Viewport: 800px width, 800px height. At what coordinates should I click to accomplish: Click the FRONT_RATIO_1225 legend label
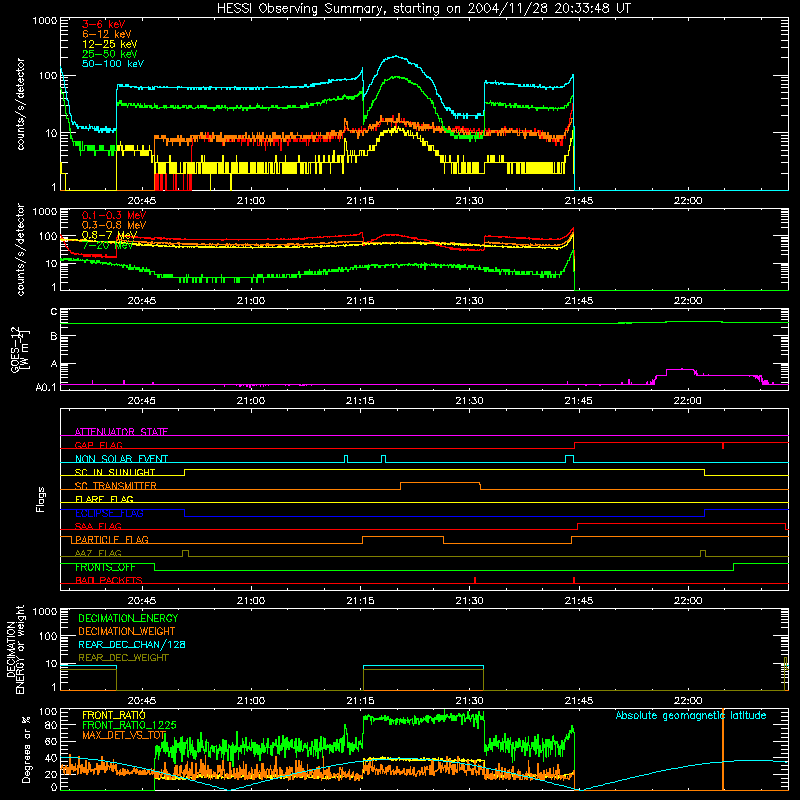129,725
